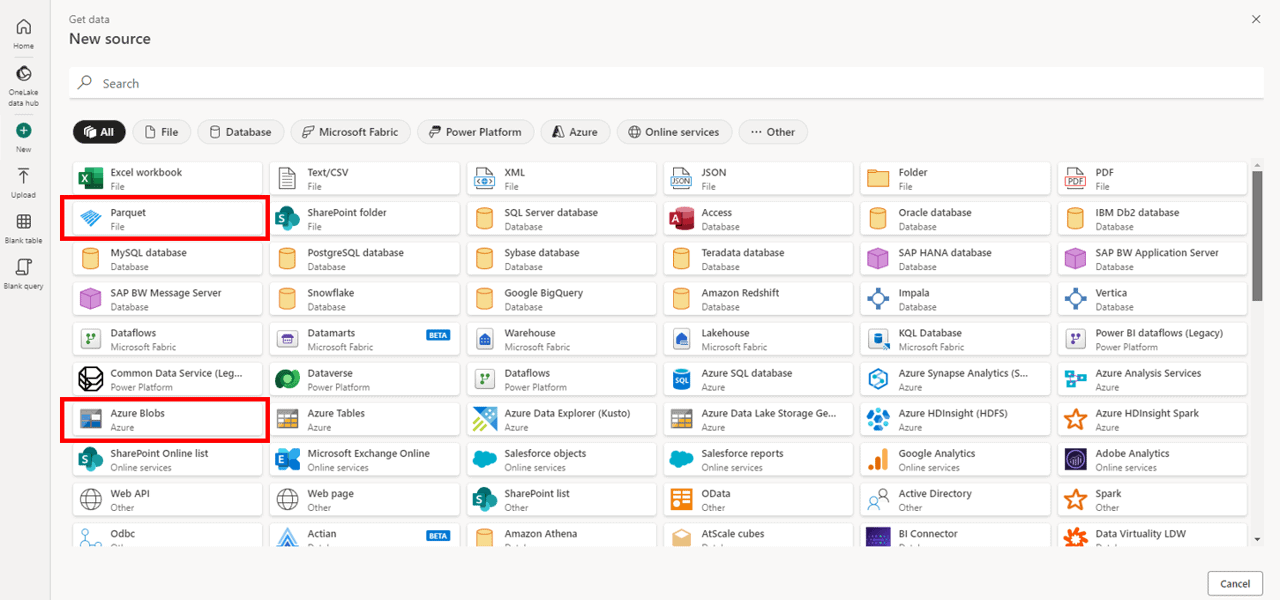
Task: Choose the Lakehouse icon
Action: click(x=682, y=339)
